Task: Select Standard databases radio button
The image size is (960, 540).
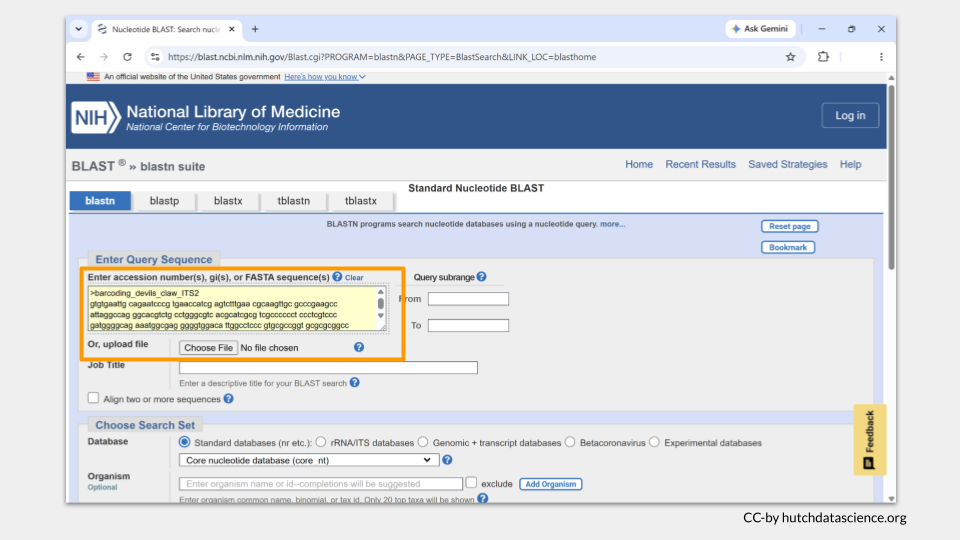Action: 184,442
